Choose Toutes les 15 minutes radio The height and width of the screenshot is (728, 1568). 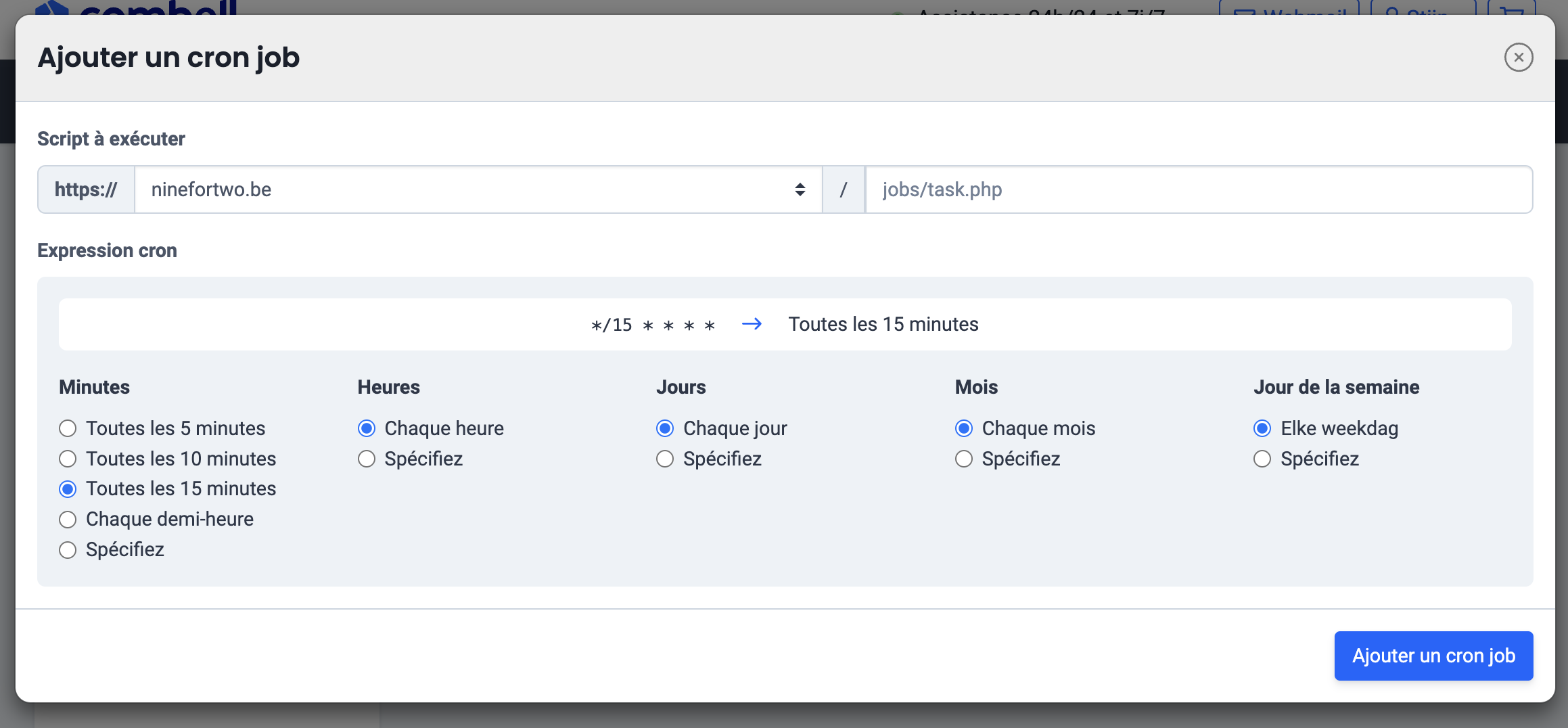68,489
